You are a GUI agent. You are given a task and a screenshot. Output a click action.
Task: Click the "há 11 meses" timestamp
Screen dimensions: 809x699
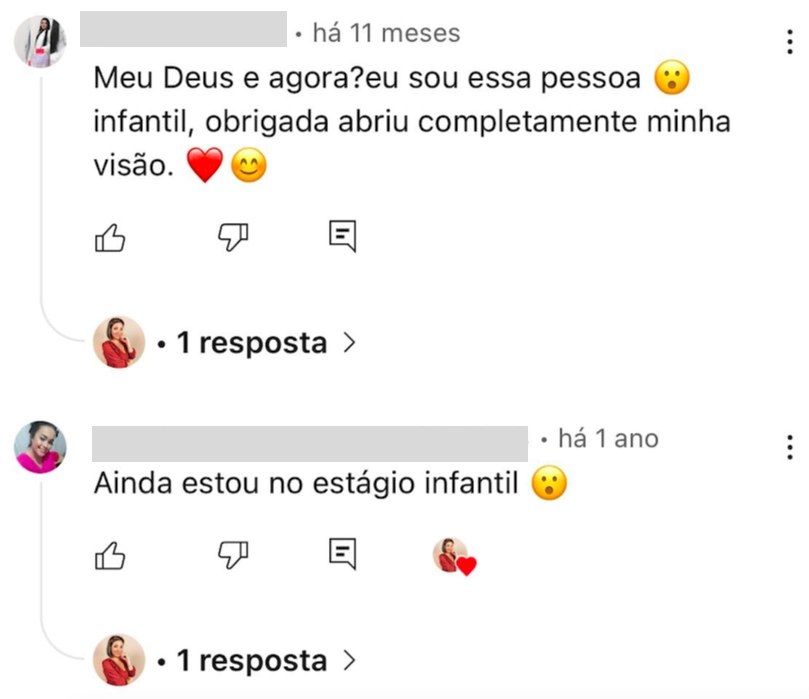pyautogui.click(x=386, y=34)
